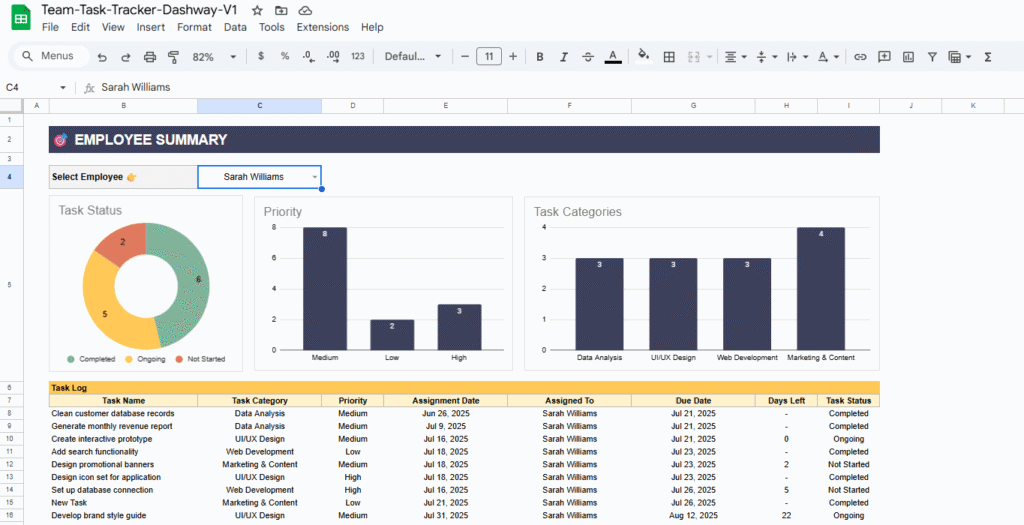
Task: Open the borders tool
Action: [669, 57]
